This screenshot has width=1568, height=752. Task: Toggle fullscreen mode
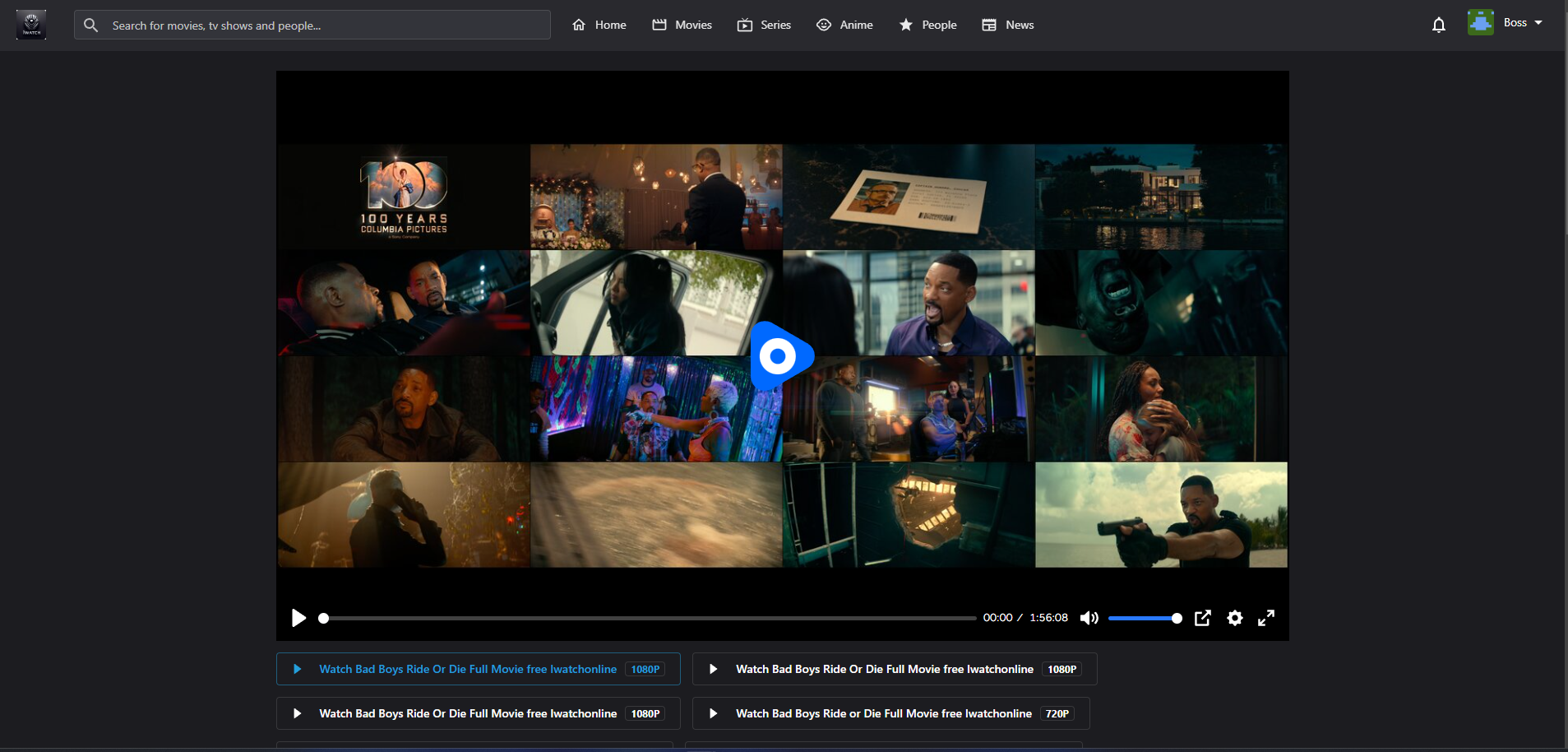pos(1266,618)
